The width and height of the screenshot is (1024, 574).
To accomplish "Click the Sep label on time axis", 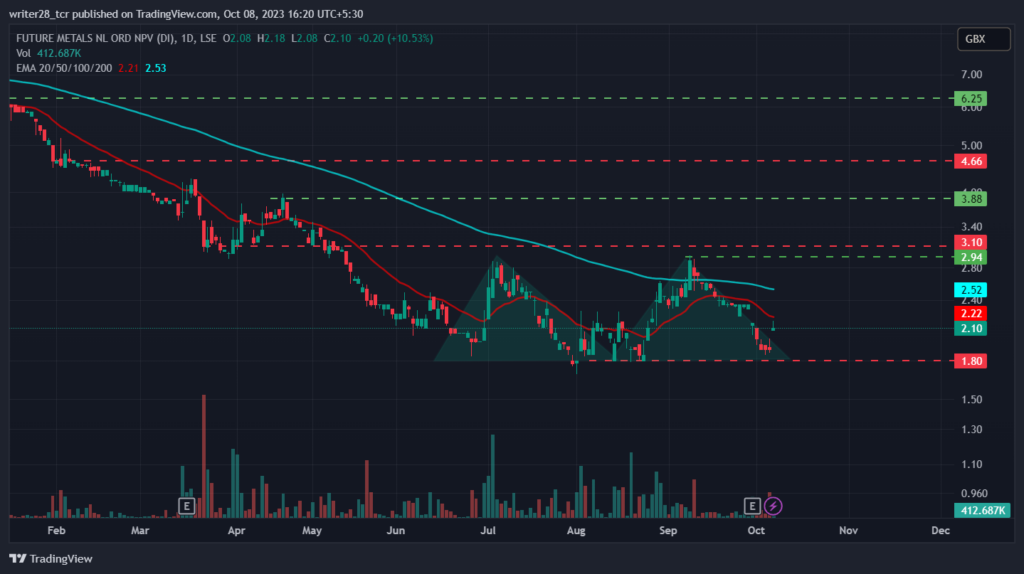I will coord(668,530).
